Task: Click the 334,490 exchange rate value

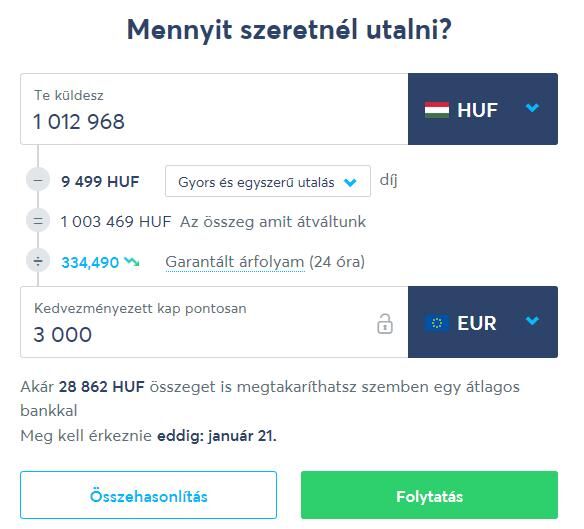Action: point(90,263)
